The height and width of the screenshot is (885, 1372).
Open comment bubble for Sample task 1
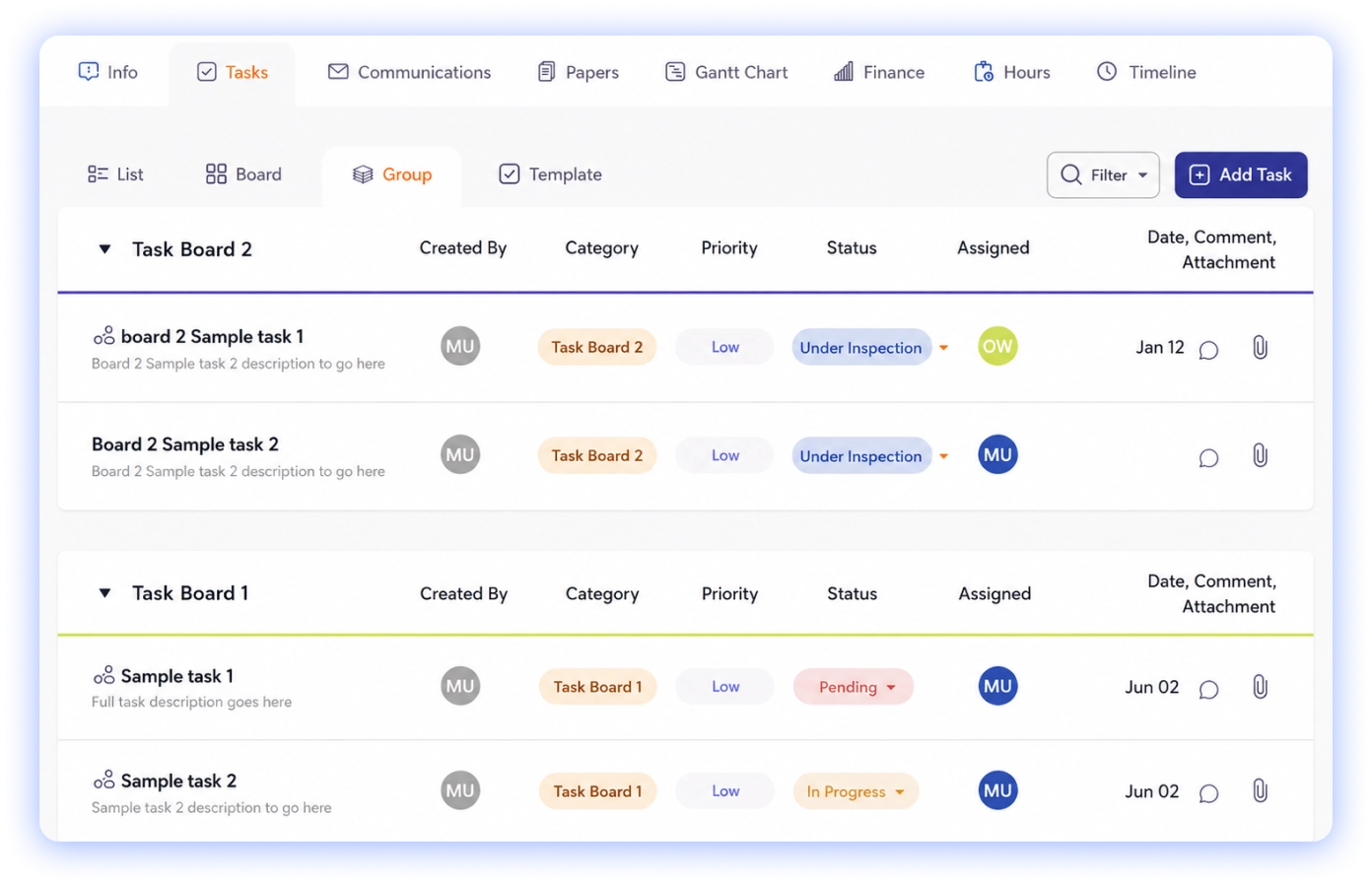pos(1208,690)
